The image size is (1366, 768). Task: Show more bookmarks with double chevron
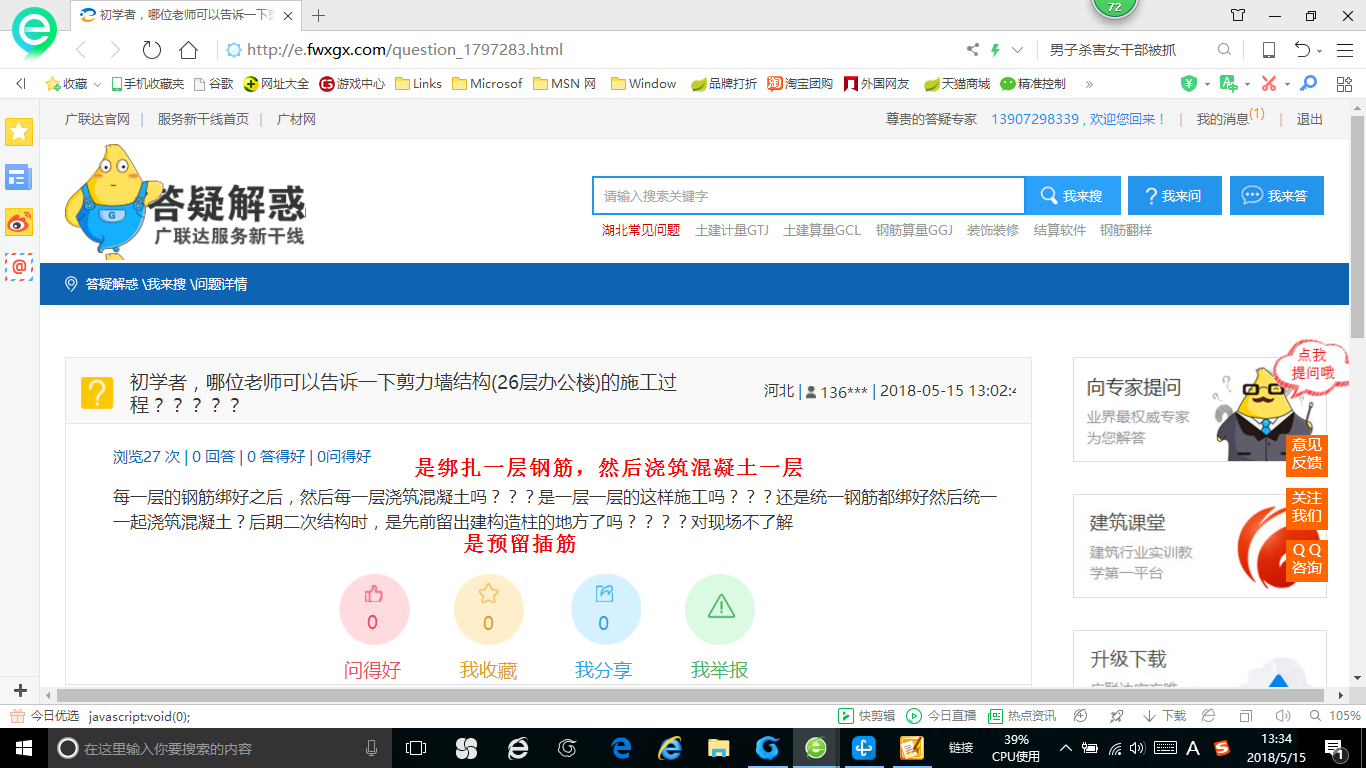[1089, 84]
